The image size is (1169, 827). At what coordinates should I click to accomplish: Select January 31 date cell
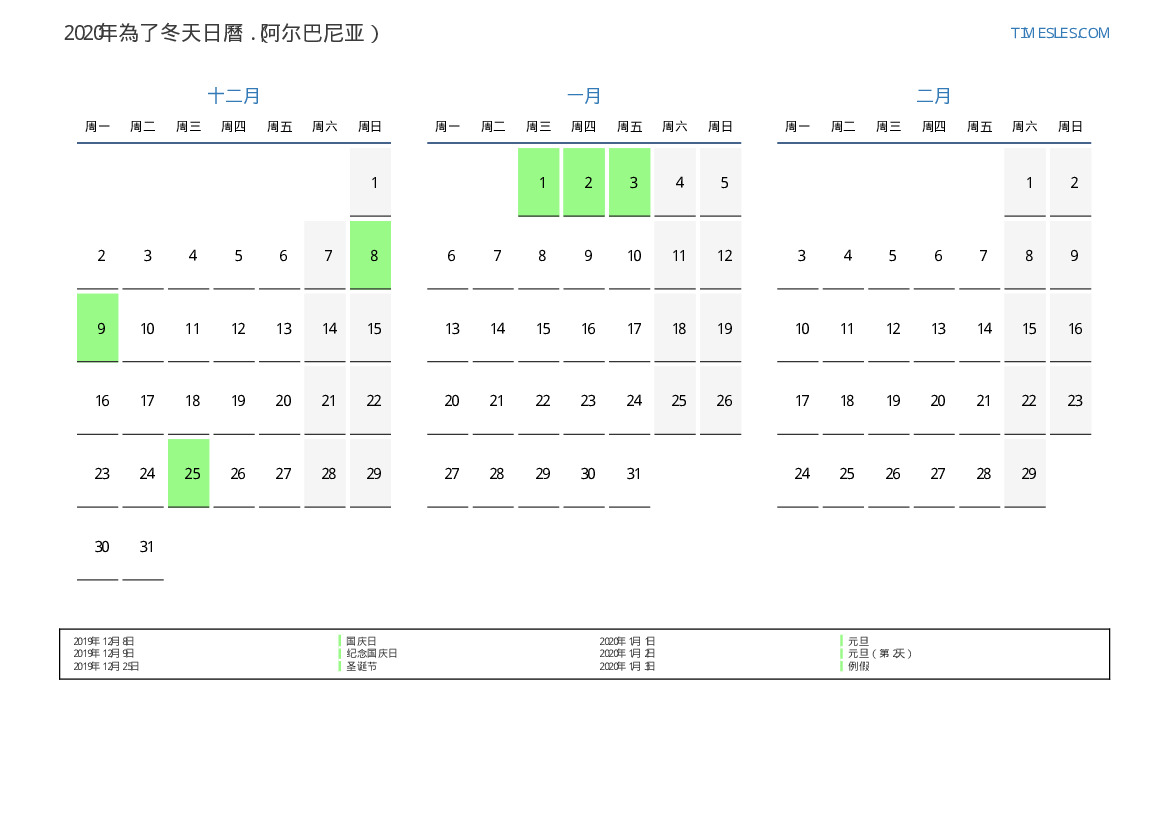[630, 473]
